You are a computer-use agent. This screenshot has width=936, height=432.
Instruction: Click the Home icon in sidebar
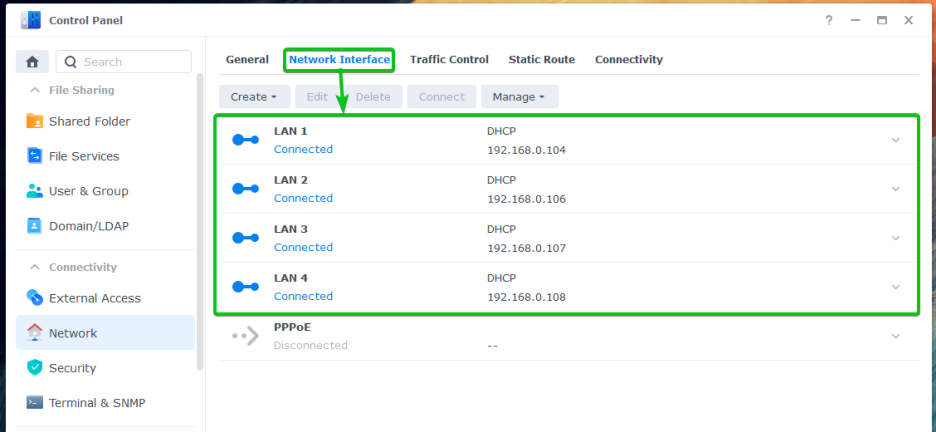click(32, 62)
